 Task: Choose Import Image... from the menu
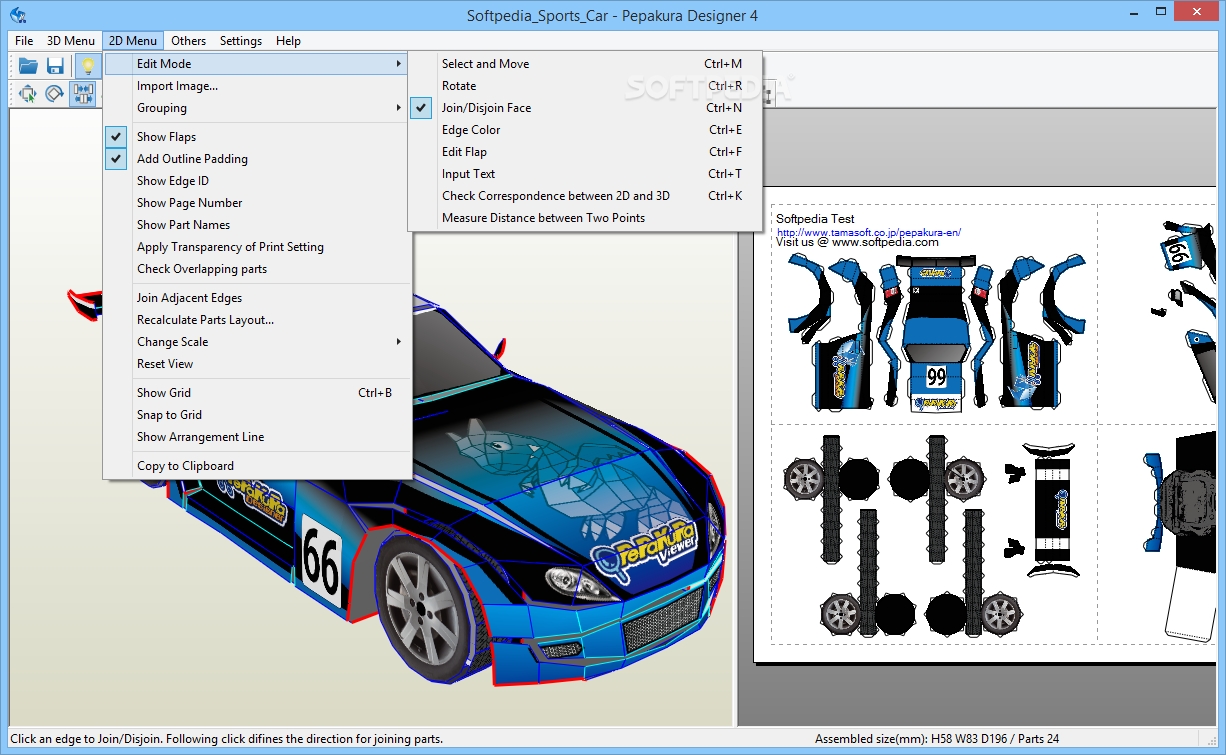point(258,86)
